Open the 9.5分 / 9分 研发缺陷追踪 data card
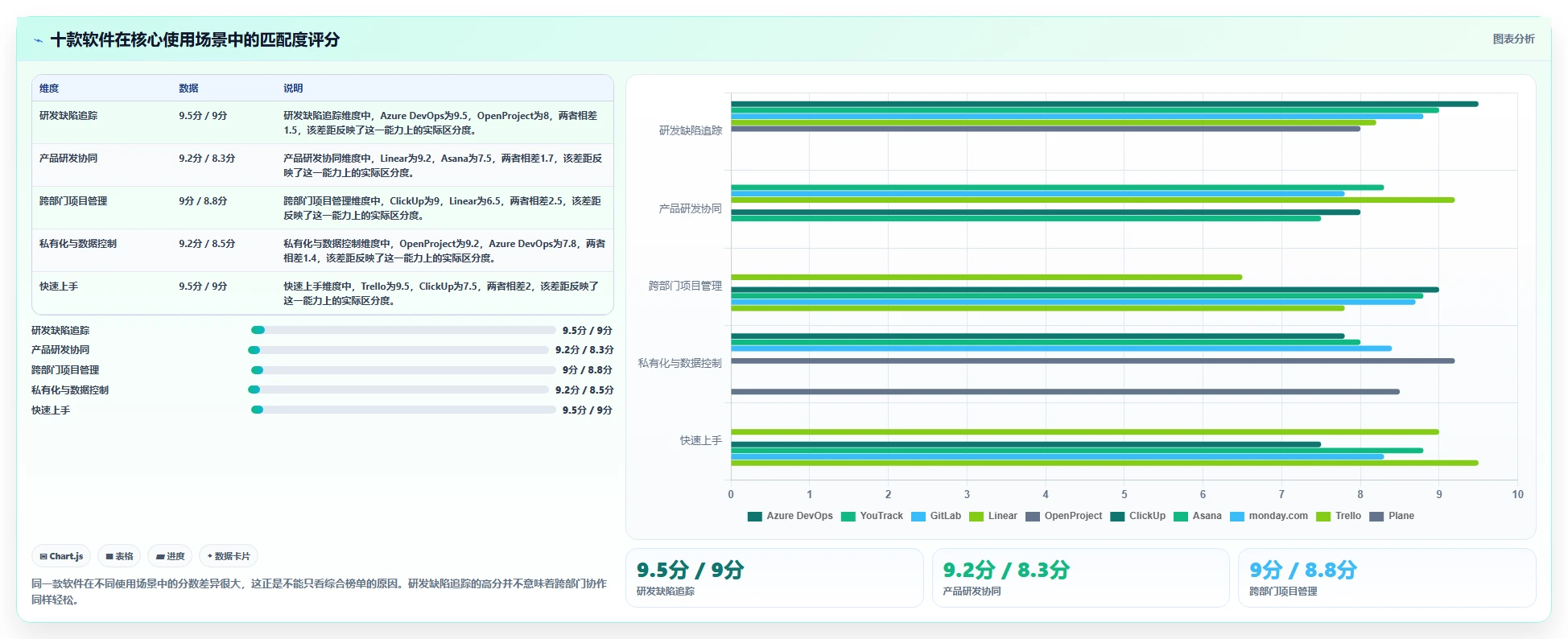 tap(774, 578)
